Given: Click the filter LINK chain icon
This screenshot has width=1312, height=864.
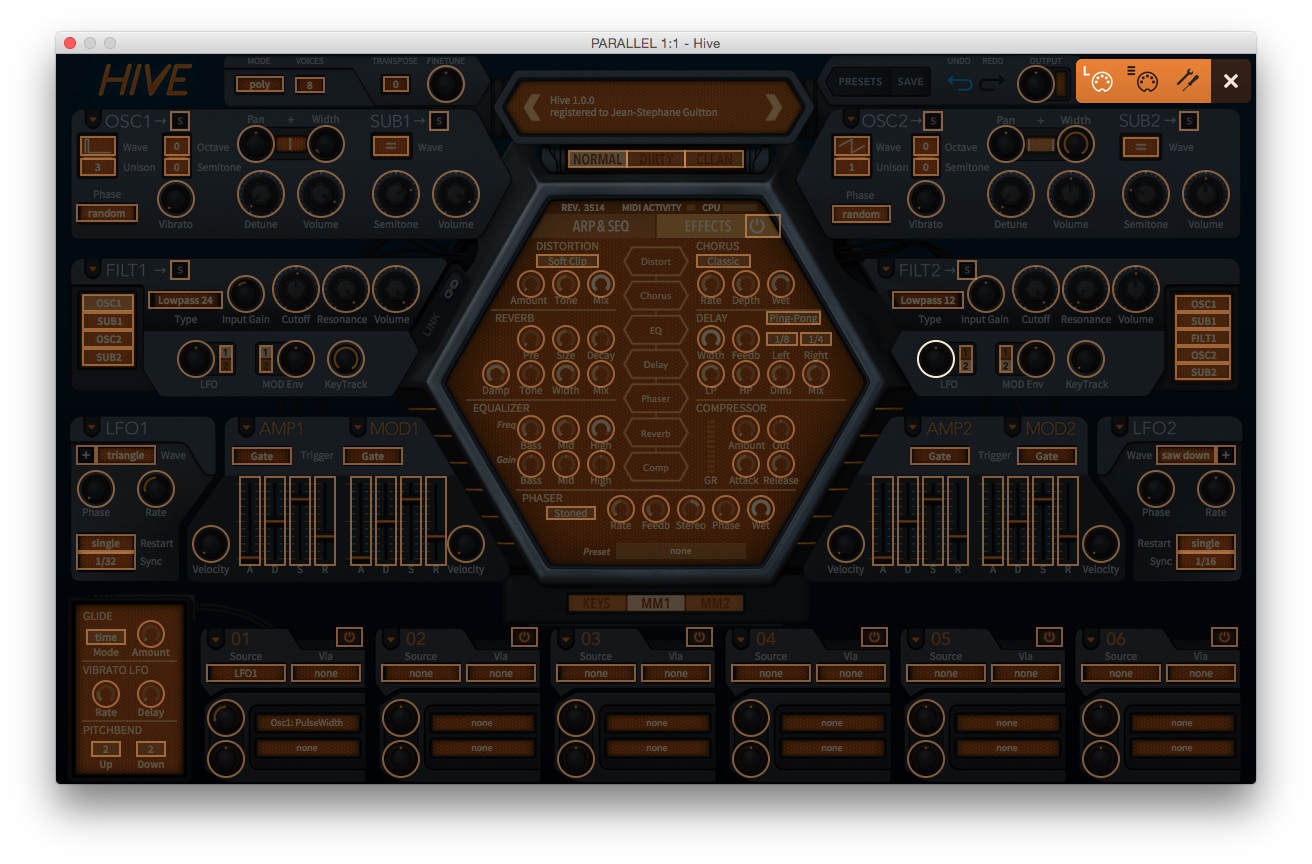Looking at the screenshot, I should [x=451, y=290].
